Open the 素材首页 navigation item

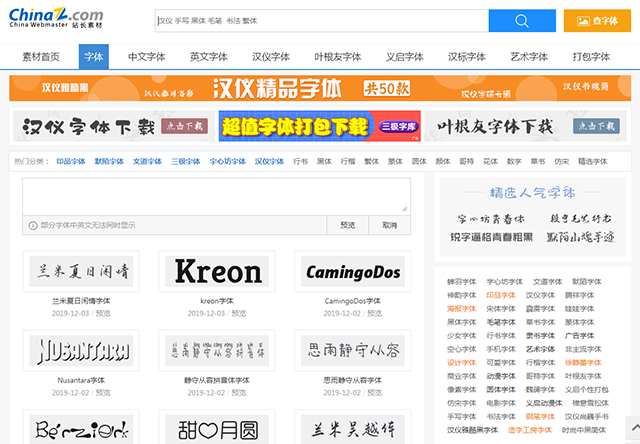tap(41, 58)
